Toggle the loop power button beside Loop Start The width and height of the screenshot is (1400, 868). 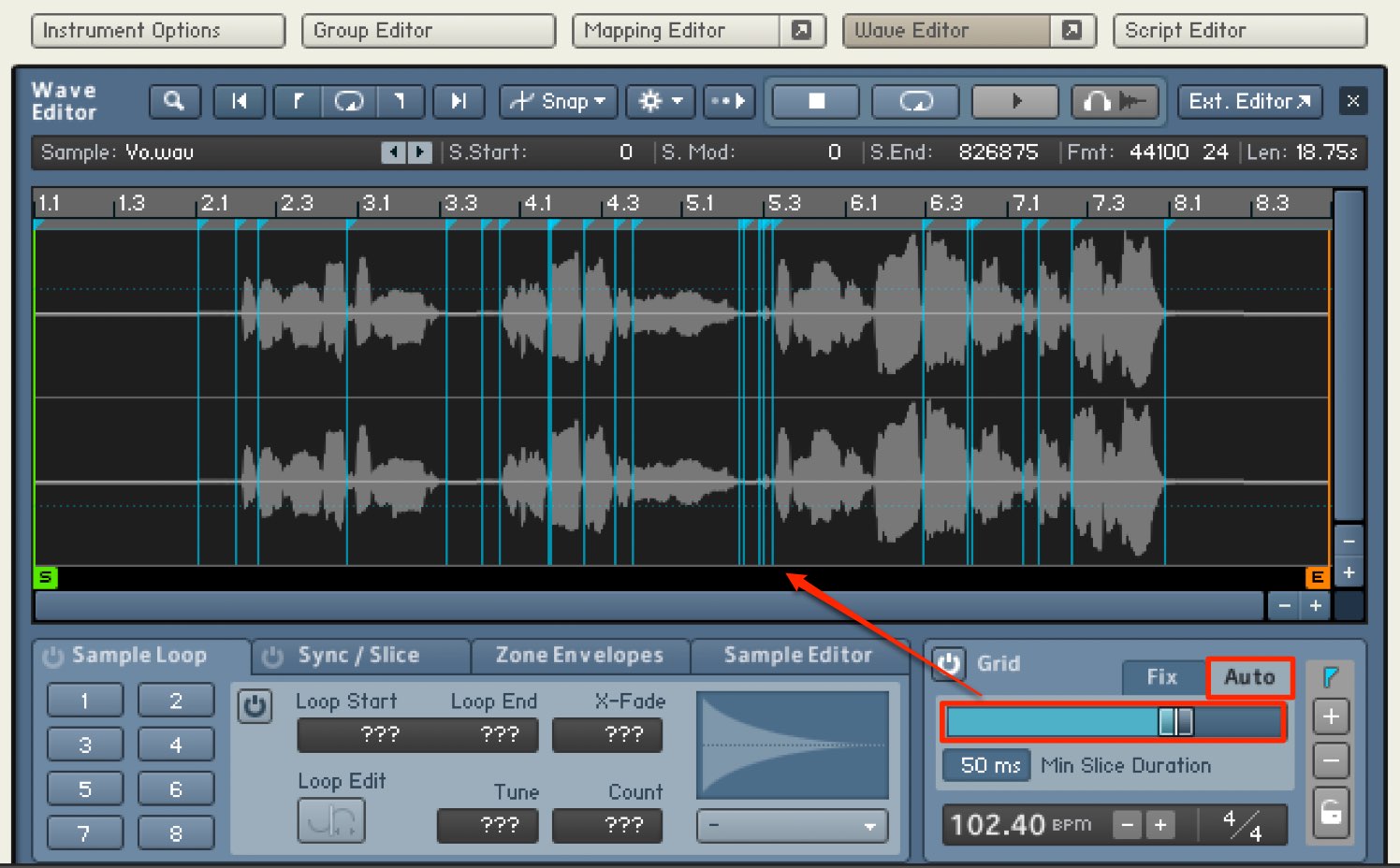(x=255, y=706)
